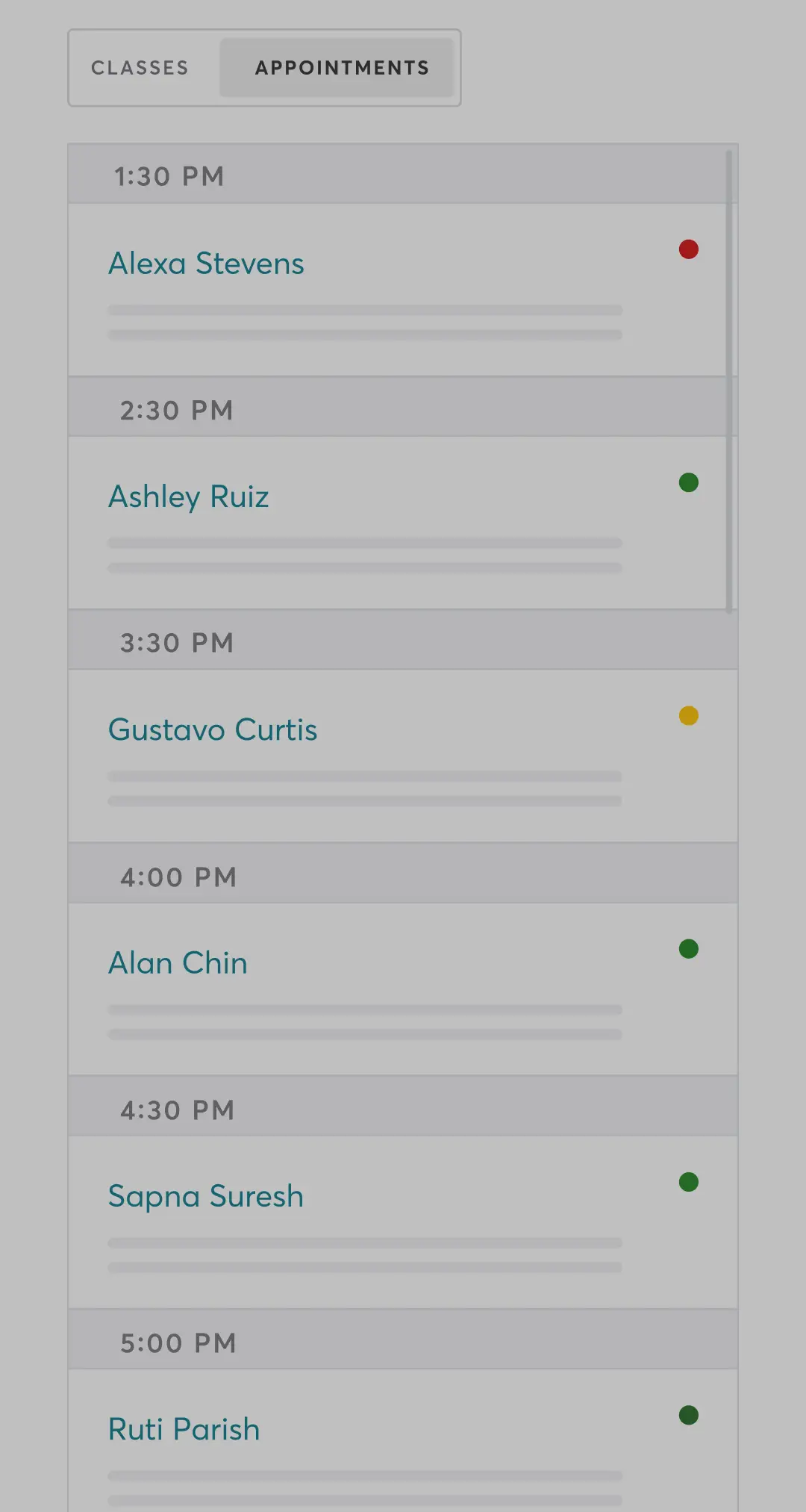
Task: Click Ashley Ruiz's green status dot
Action: click(688, 482)
